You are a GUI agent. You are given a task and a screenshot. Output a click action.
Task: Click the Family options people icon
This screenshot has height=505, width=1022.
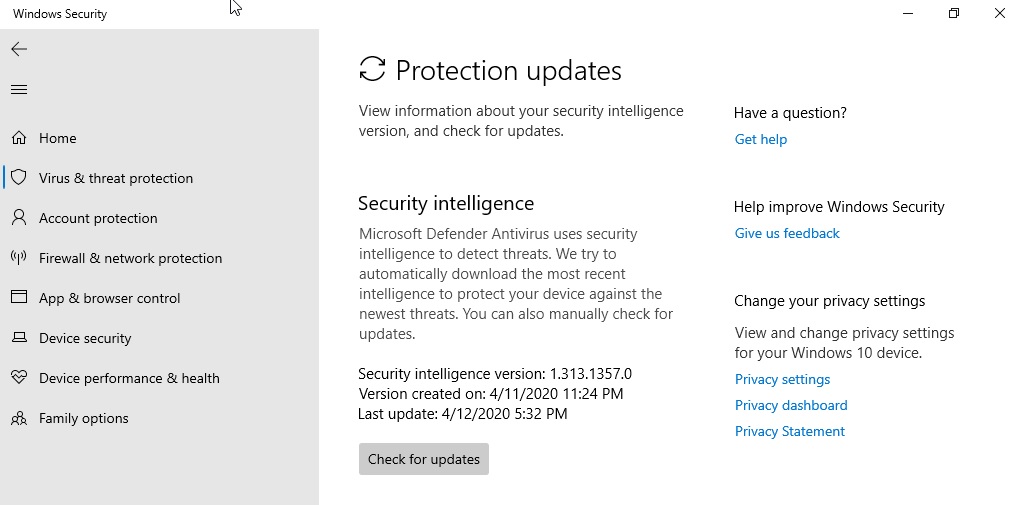tap(19, 418)
